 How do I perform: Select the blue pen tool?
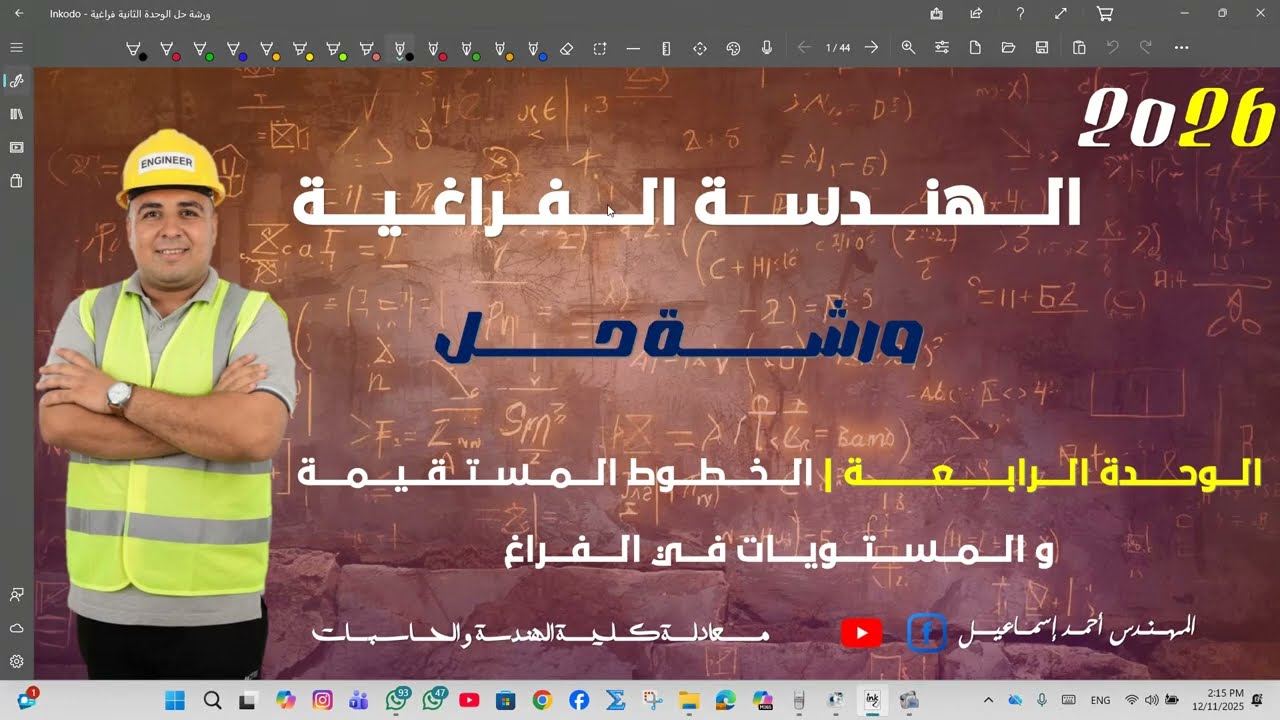[235, 49]
